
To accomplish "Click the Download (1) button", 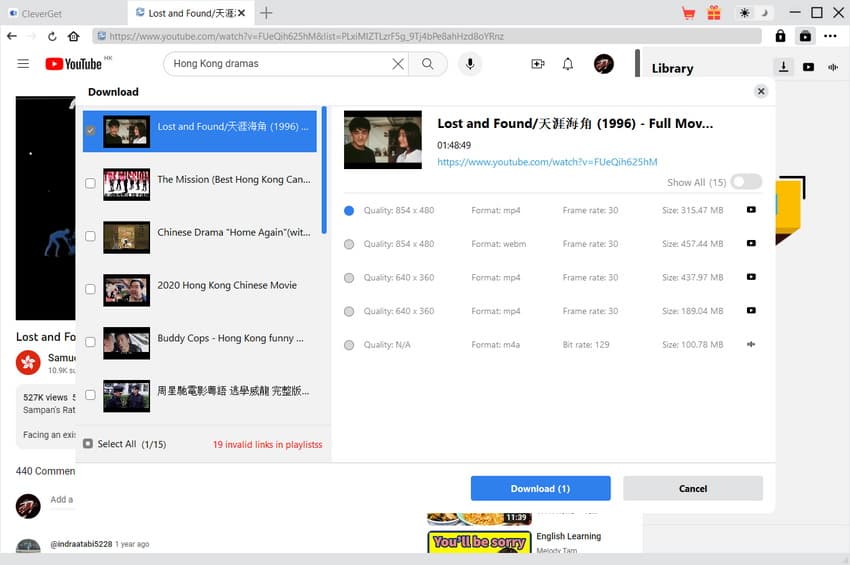I will [x=540, y=489].
